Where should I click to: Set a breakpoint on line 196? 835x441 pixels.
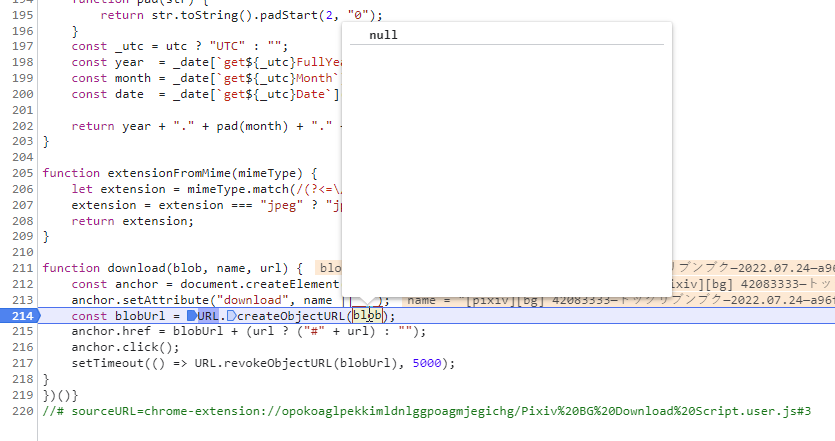click(22, 31)
